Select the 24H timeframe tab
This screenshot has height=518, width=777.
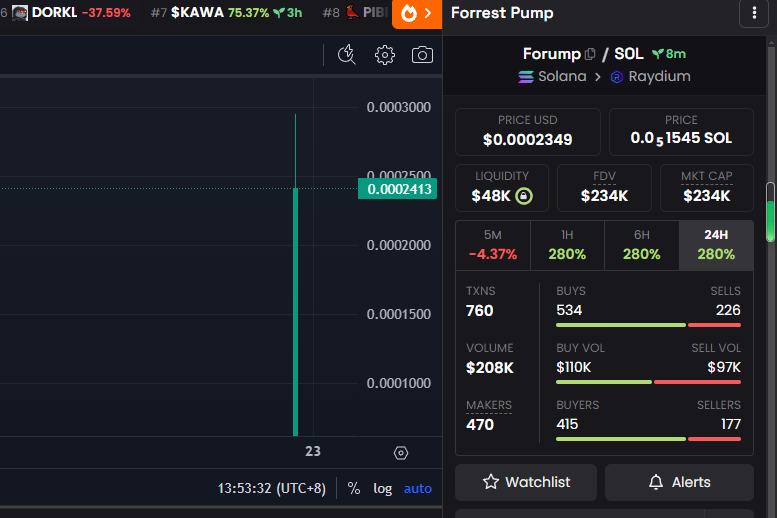pos(717,245)
